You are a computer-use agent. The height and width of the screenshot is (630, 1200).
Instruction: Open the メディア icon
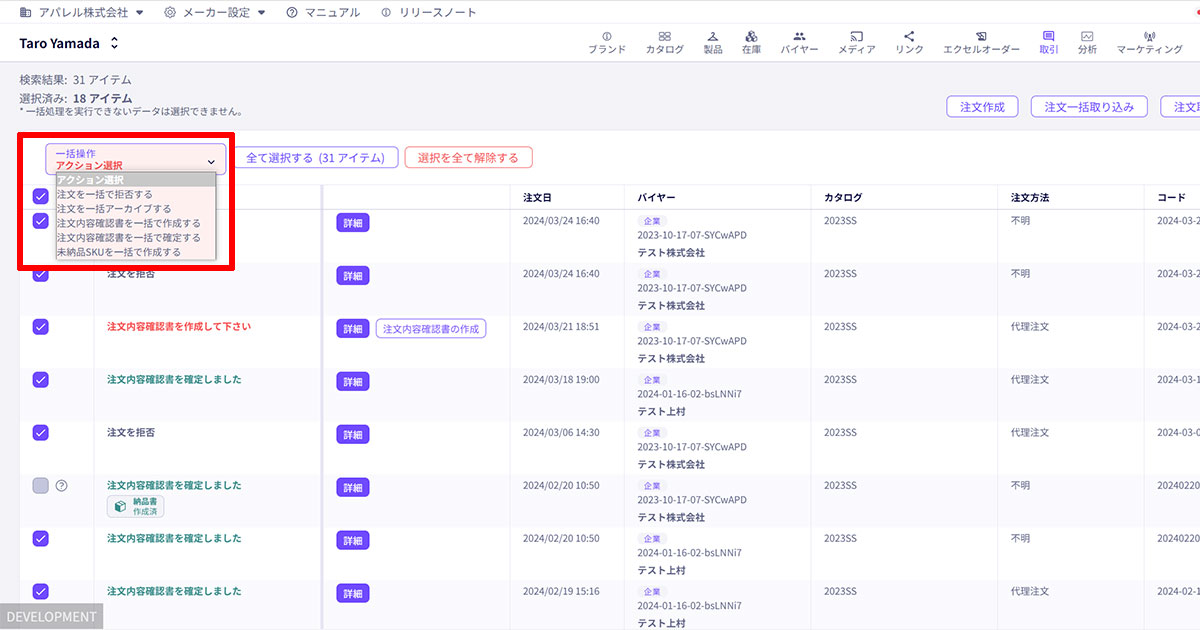[x=856, y=36]
